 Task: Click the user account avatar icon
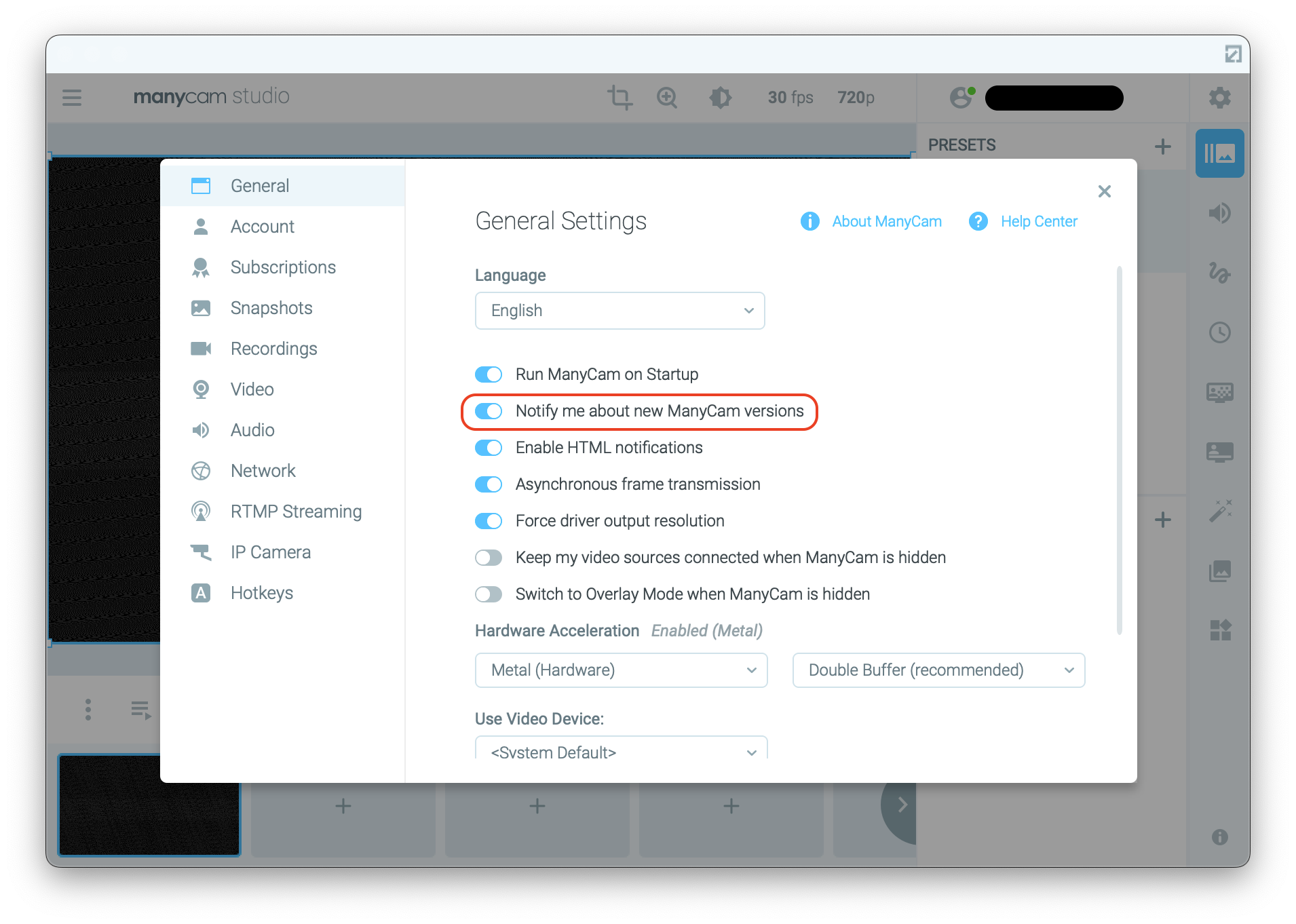tap(962, 98)
